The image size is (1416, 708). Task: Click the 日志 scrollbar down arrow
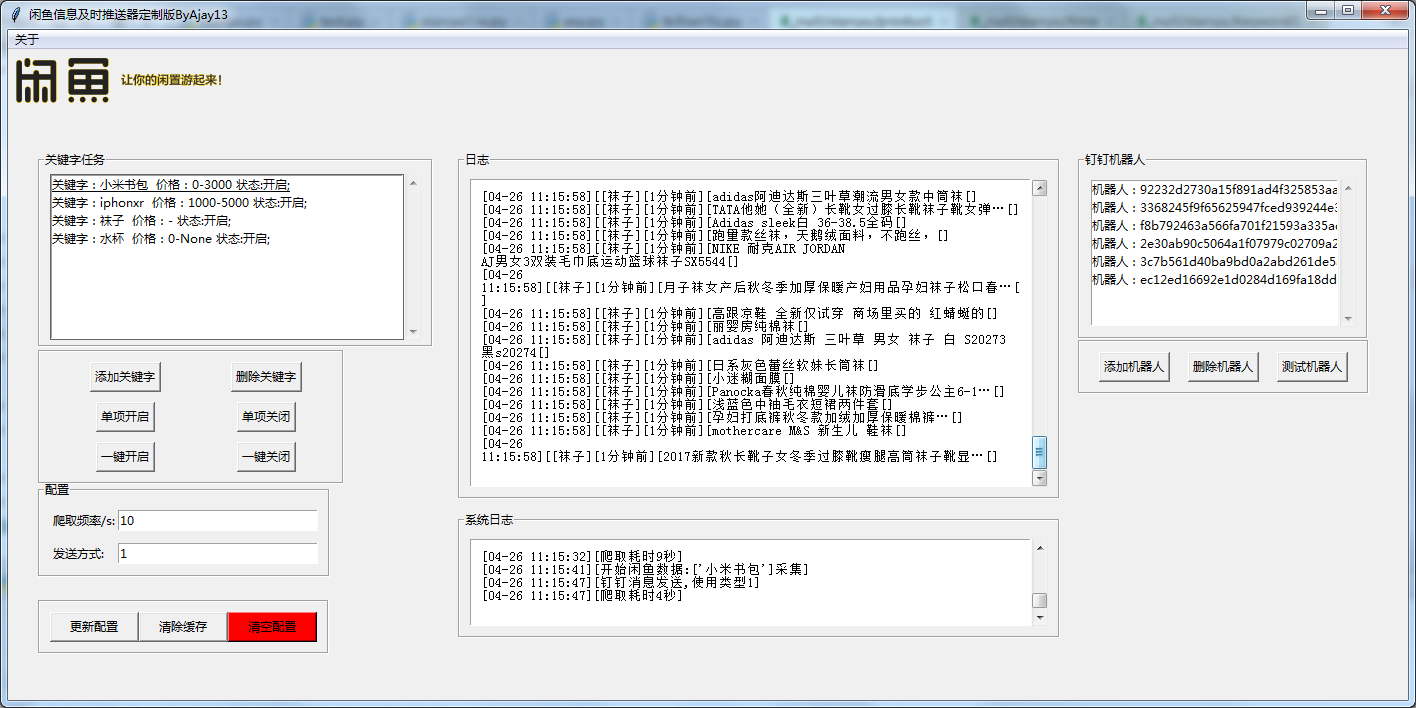(x=1039, y=479)
